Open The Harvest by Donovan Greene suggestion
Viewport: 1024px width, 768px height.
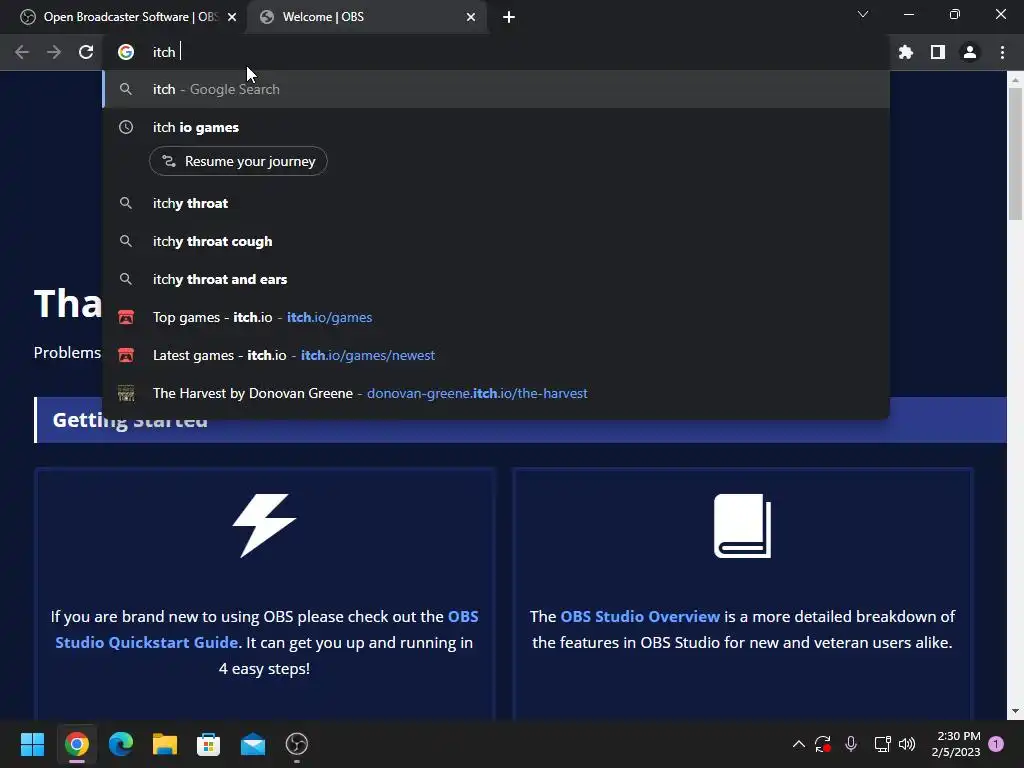click(496, 393)
